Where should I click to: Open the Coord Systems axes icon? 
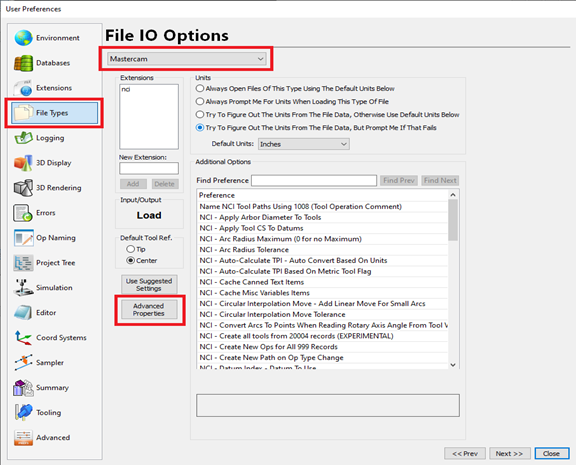(x=24, y=338)
